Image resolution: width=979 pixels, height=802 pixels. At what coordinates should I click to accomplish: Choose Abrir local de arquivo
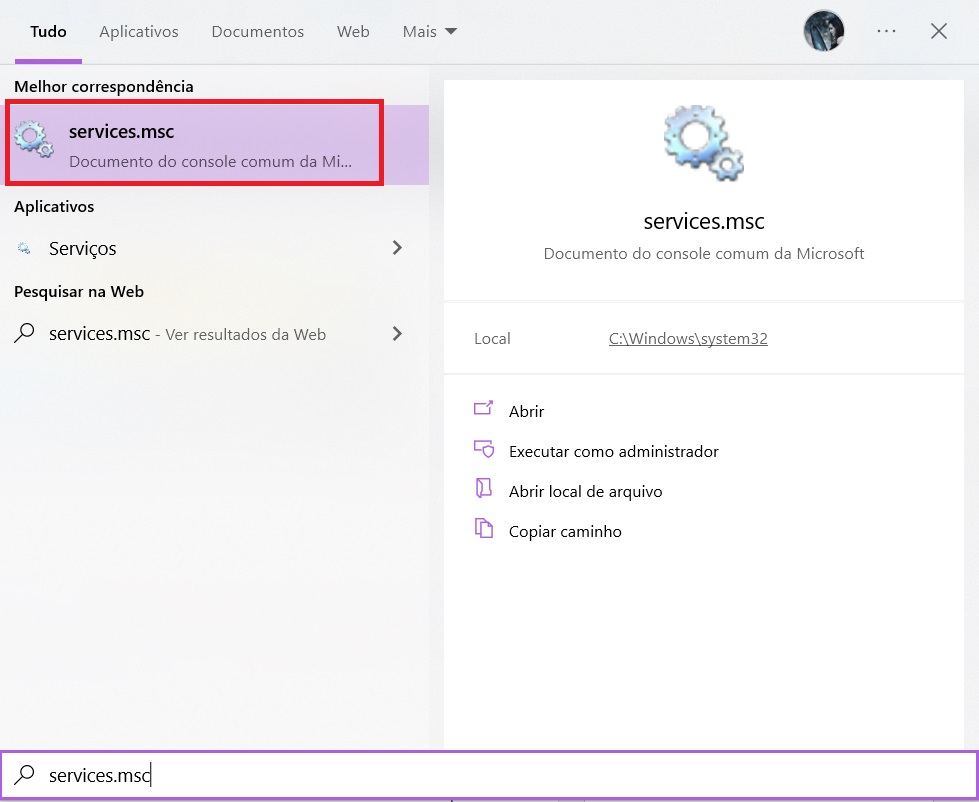coord(586,492)
